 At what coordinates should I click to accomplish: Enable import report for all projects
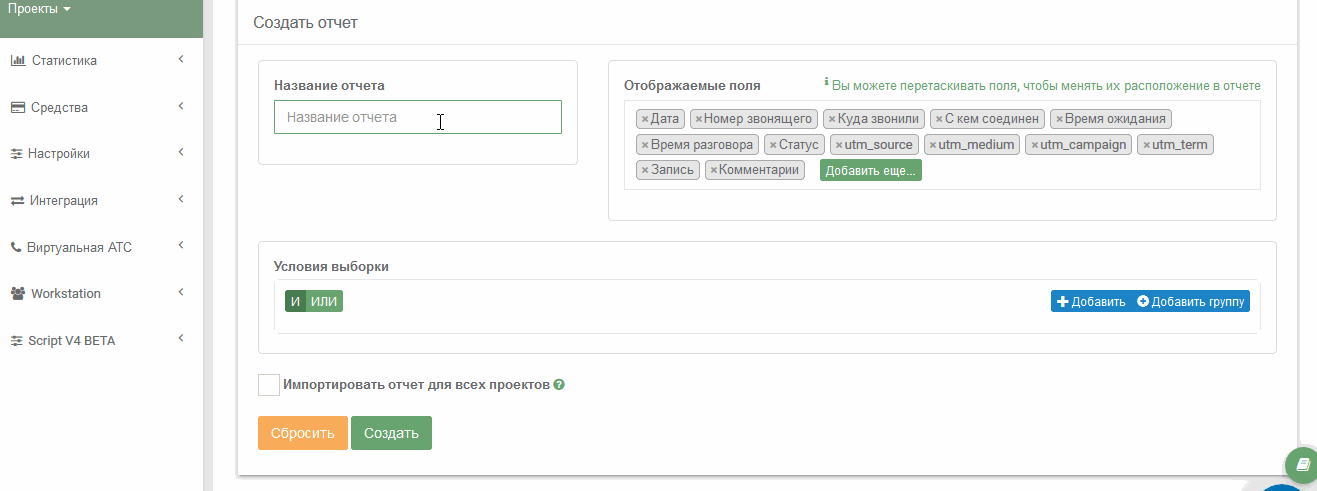coord(269,385)
